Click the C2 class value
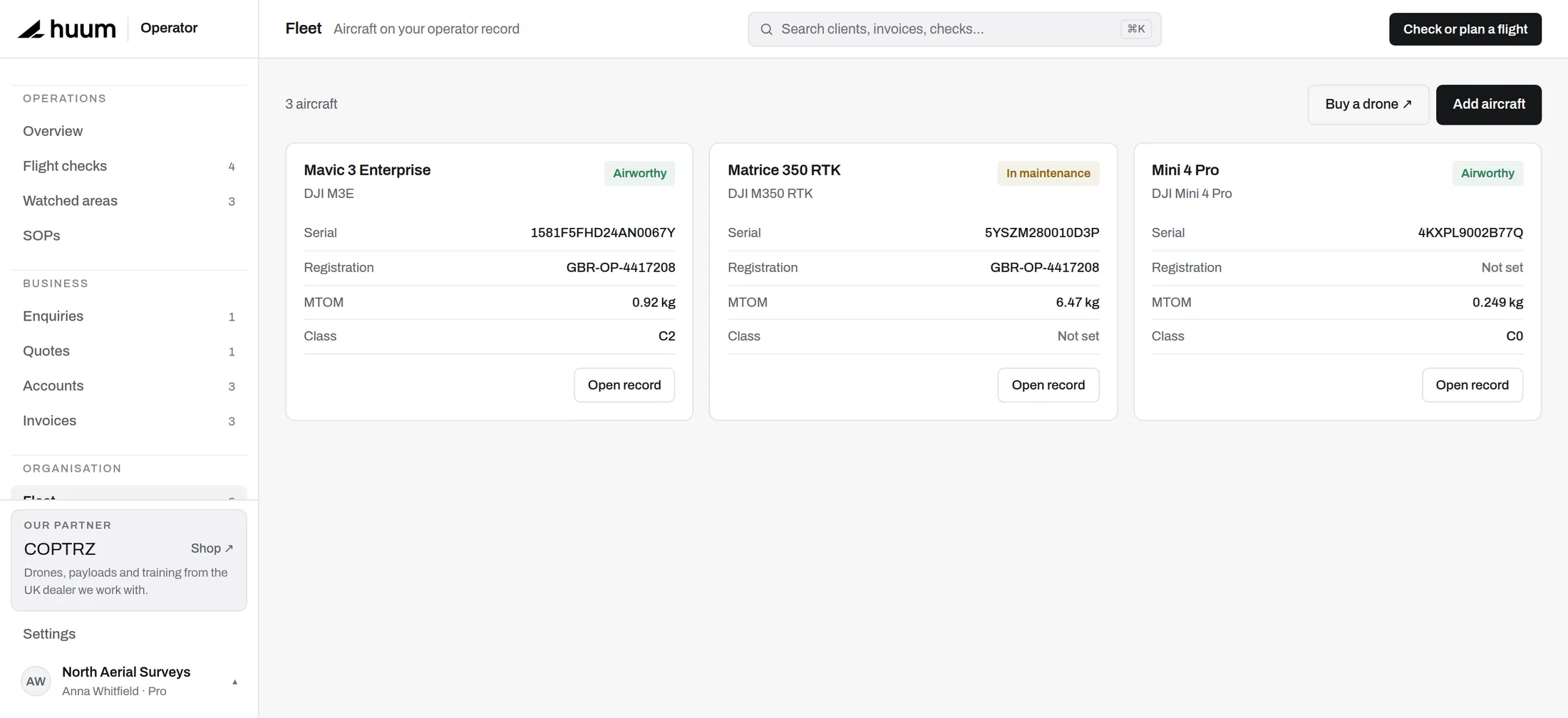This screenshot has width=1568, height=718. 667,336
